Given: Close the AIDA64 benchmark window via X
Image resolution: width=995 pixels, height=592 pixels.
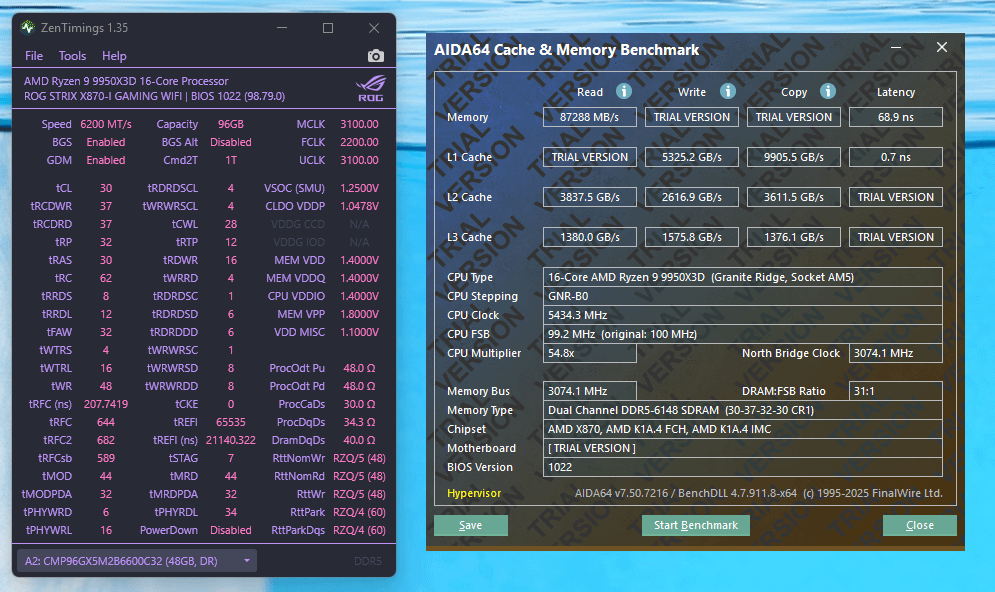Looking at the screenshot, I should pos(942,48).
